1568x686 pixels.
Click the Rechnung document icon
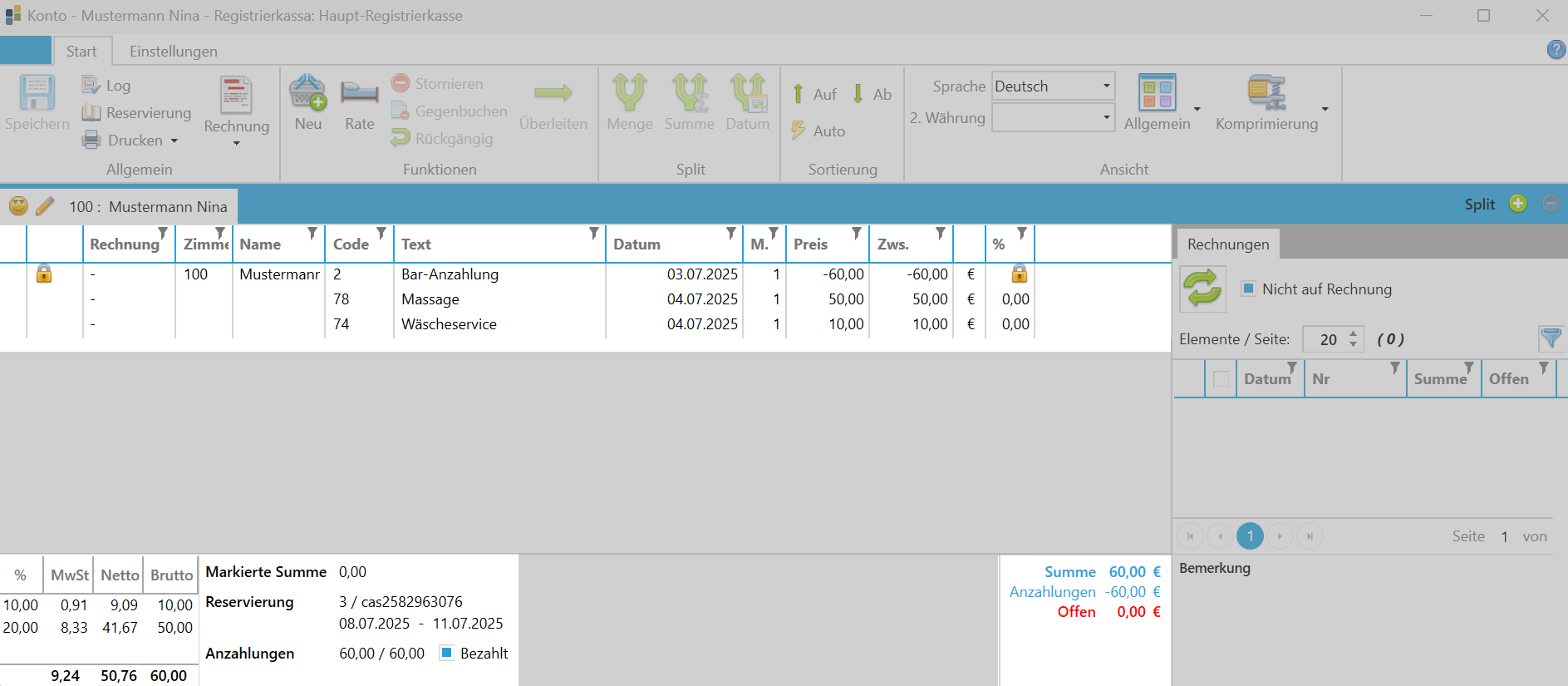[236, 94]
